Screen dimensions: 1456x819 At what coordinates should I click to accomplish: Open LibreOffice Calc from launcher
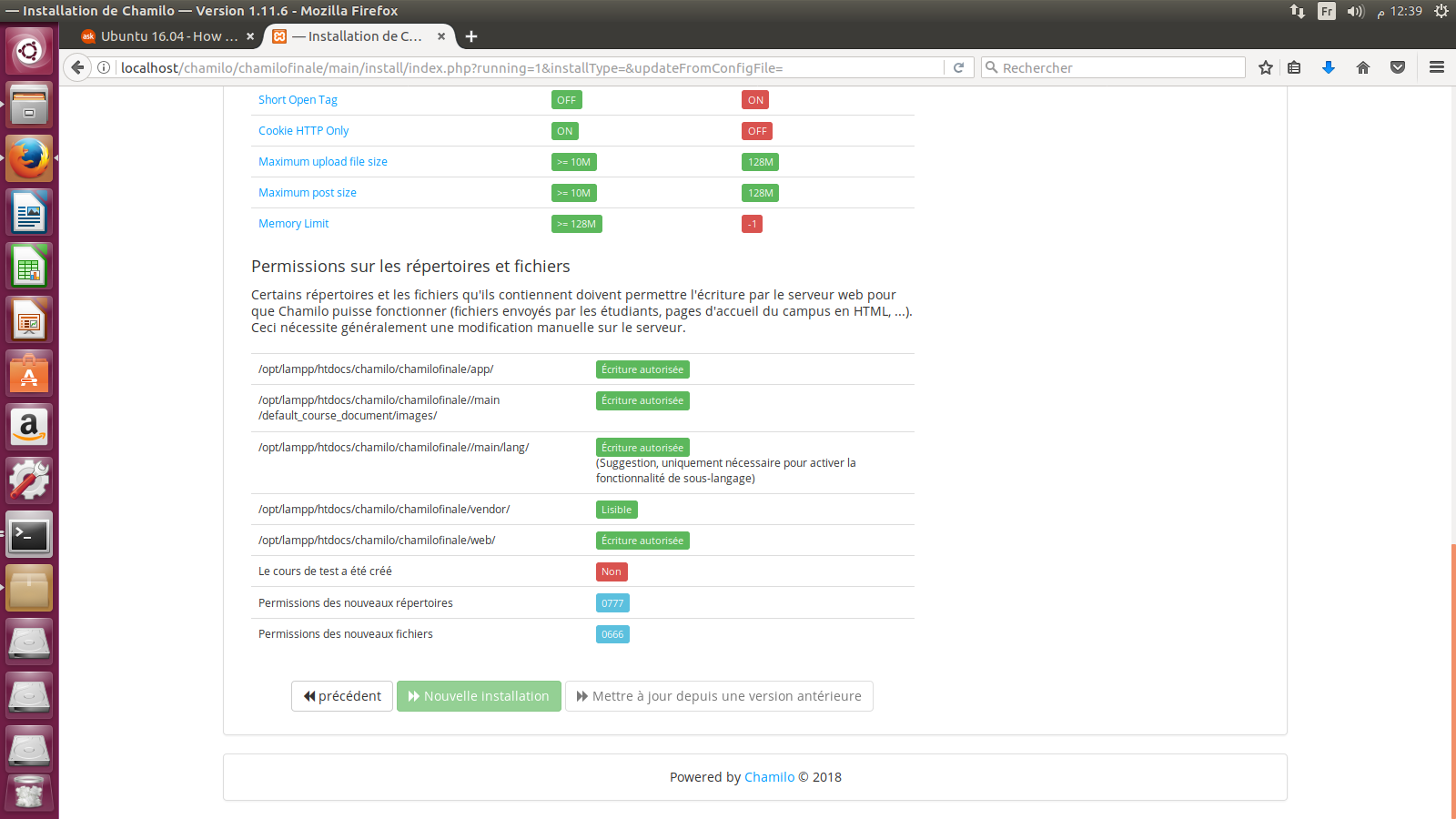(29, 267)
